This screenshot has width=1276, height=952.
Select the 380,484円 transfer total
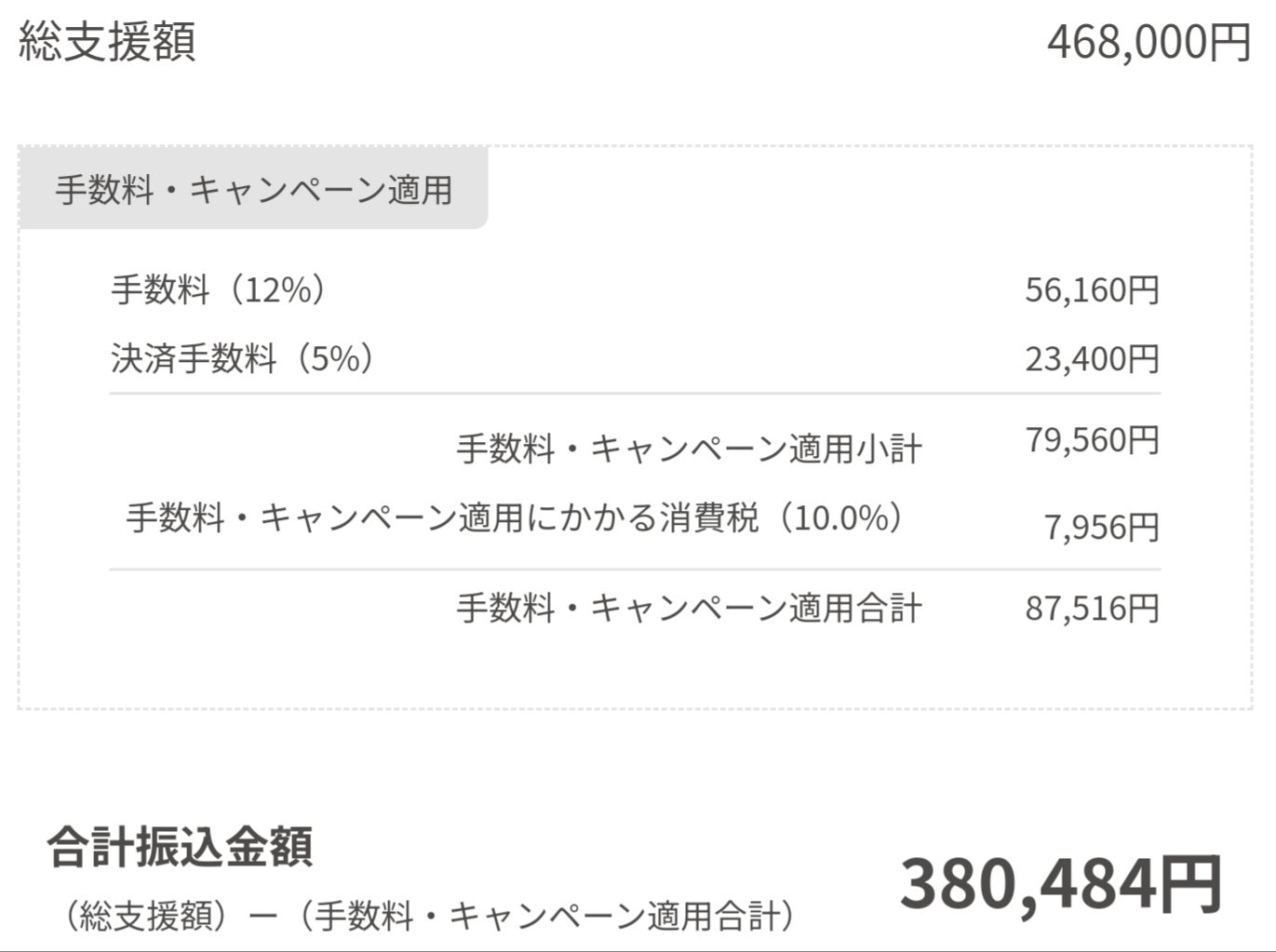pos(1060,883)
